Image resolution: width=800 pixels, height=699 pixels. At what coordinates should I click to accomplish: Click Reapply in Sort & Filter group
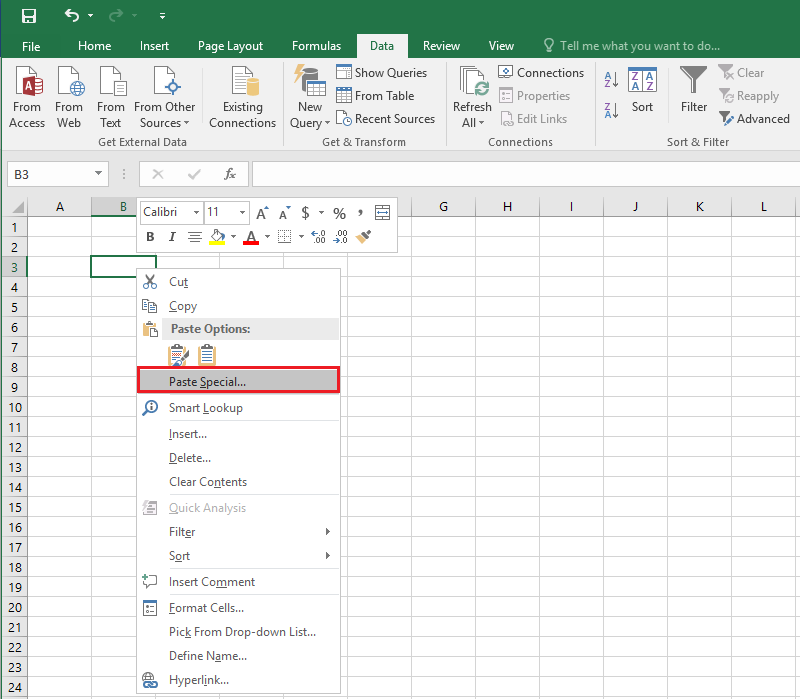tap(750, 95)
